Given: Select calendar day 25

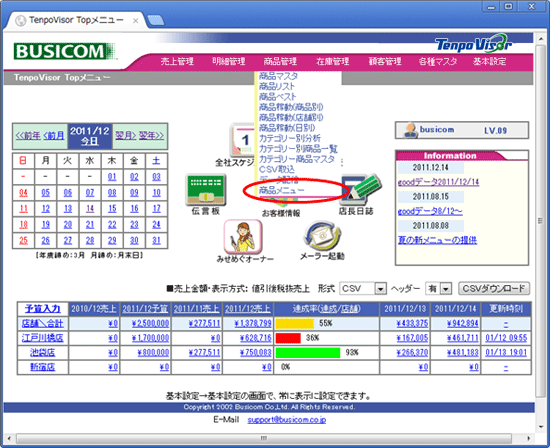Looking at the screenshot, I should [x=23, y=241].
